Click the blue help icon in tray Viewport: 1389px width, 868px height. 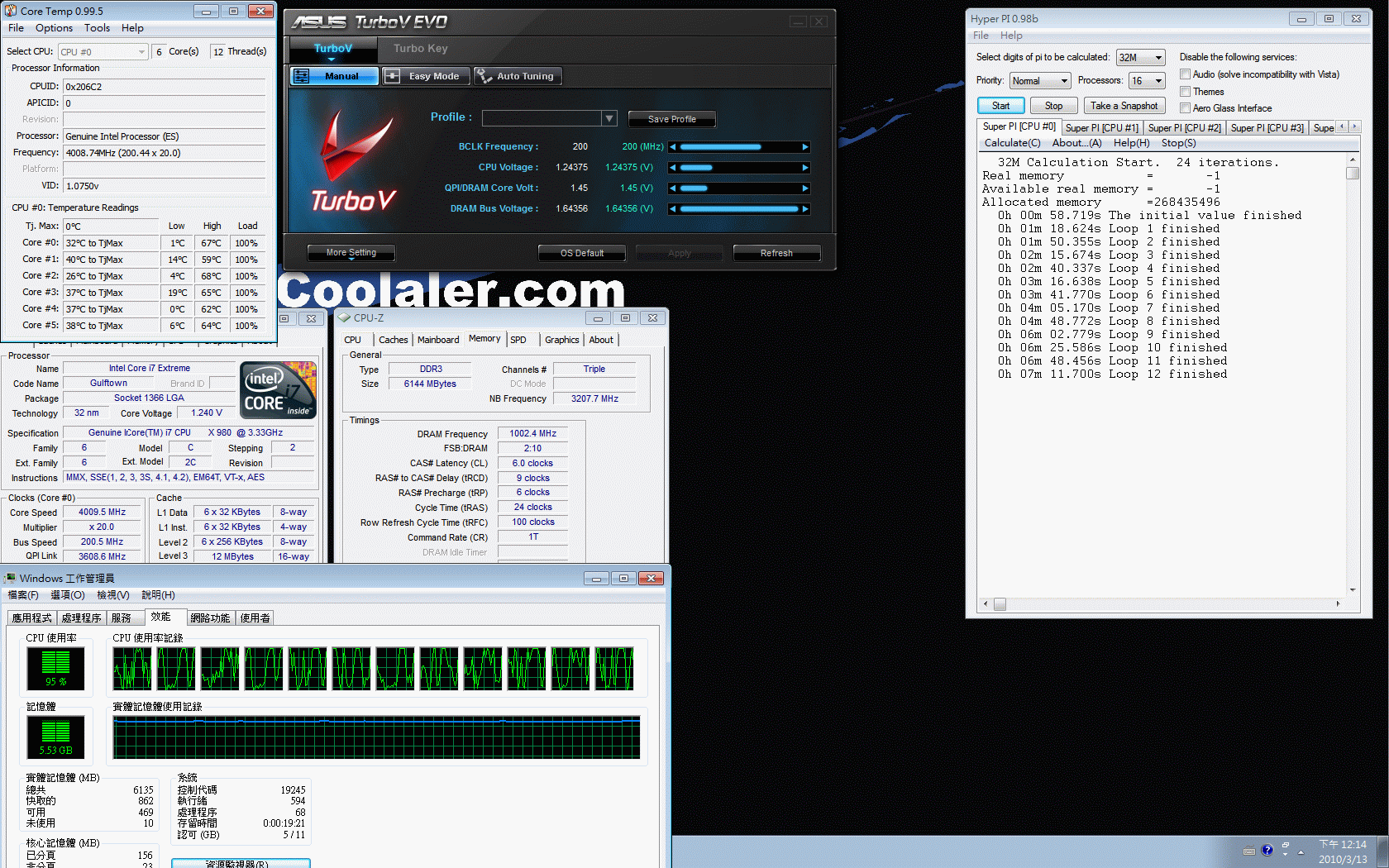(x=1267, y=851)
